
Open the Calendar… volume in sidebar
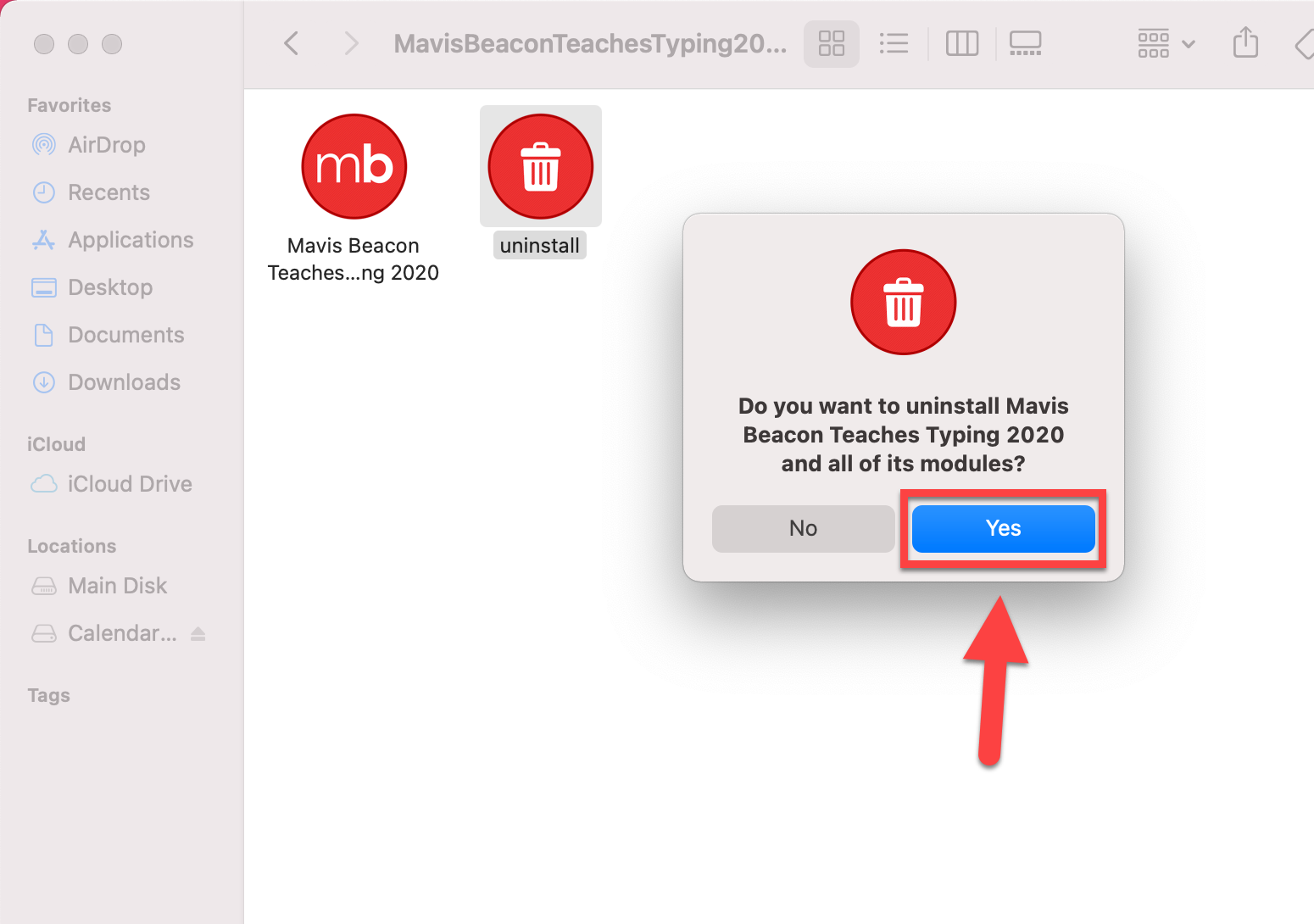coord(104,633)
